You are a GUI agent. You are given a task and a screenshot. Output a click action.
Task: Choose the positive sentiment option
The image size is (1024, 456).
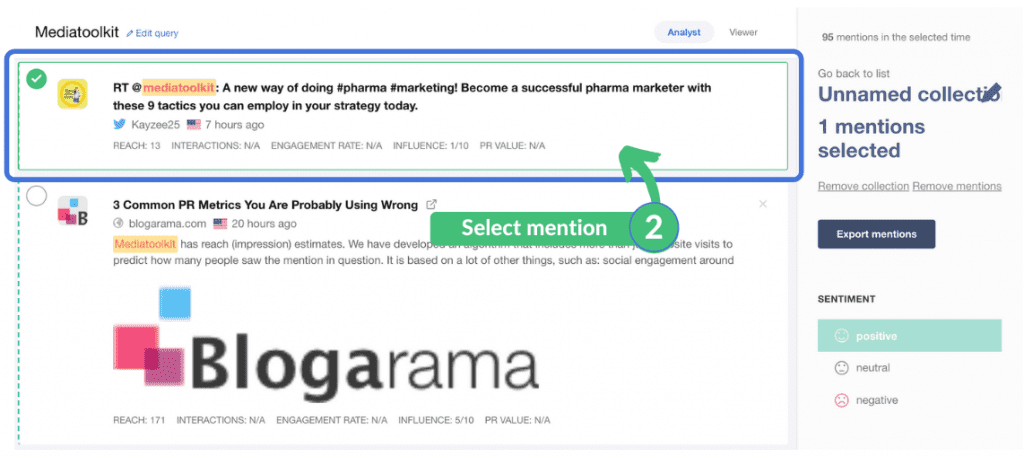click(x=876, y=336)
